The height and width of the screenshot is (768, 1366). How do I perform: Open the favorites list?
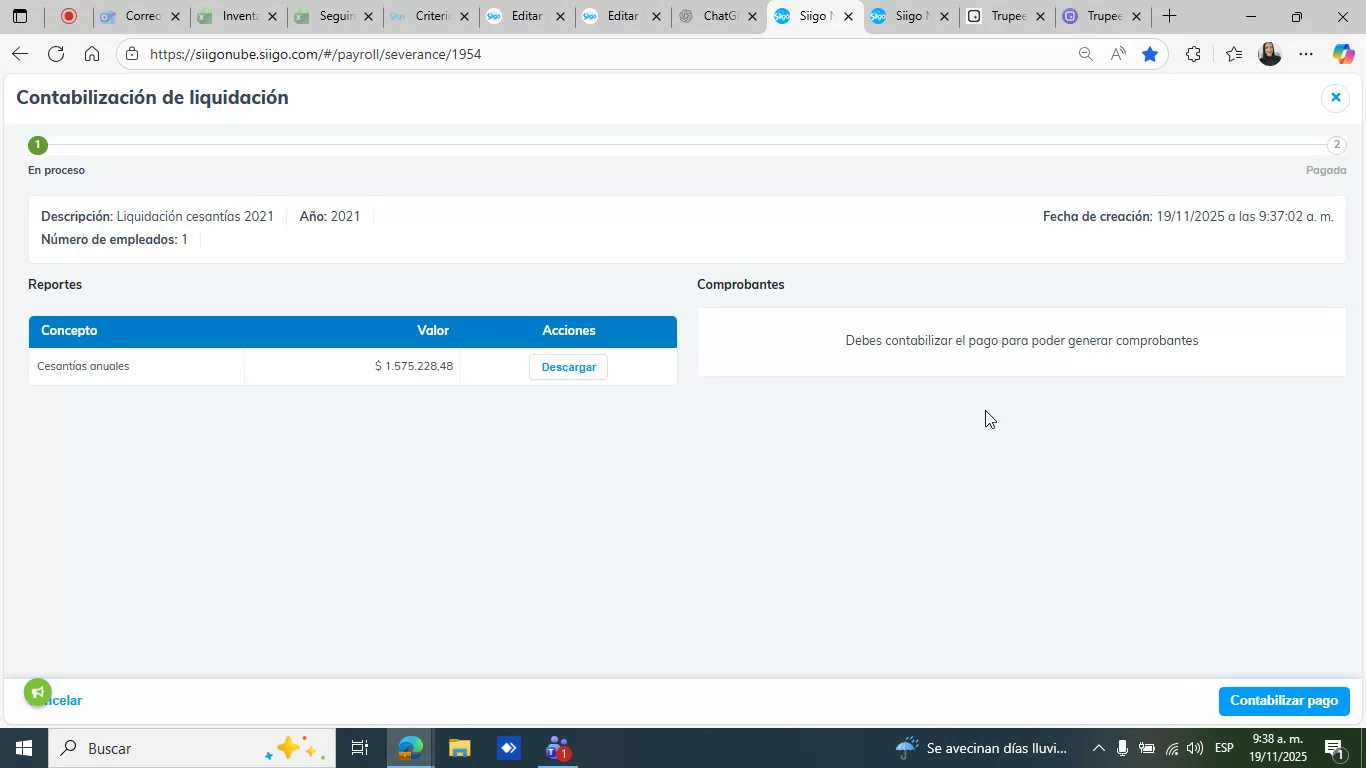[x=1234, y=54]
